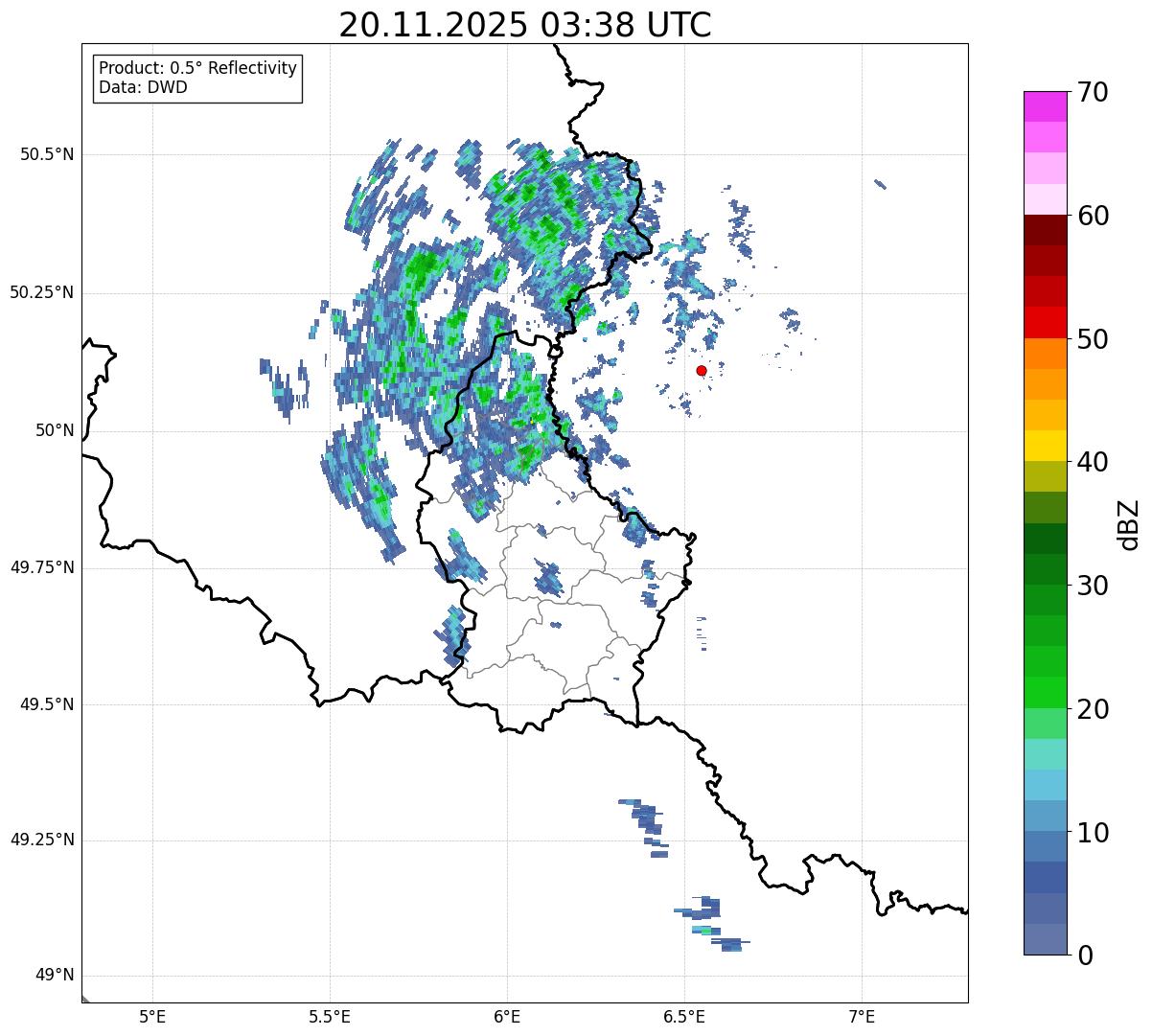Click the dark maroon colorbar segment below 60

point(1046,230)
